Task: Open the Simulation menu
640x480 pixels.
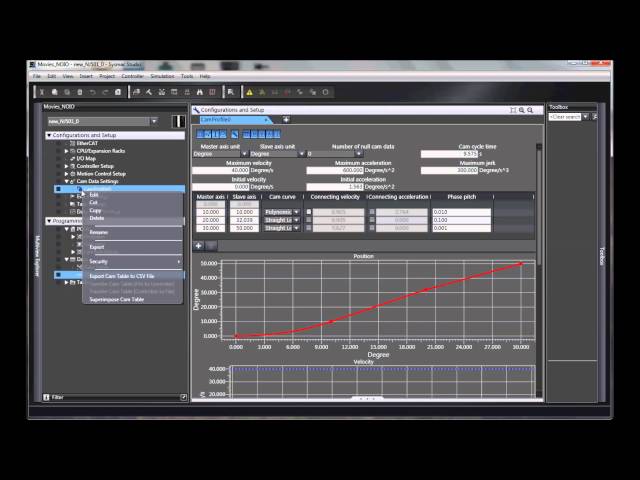Action: tap(162, 76)
